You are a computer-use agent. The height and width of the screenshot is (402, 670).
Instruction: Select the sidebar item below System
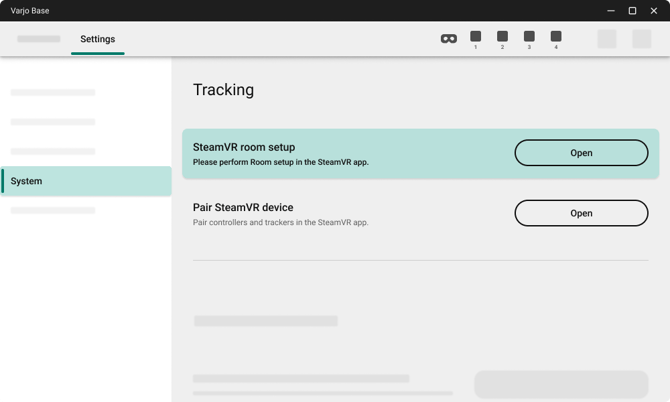coord(53,211)
